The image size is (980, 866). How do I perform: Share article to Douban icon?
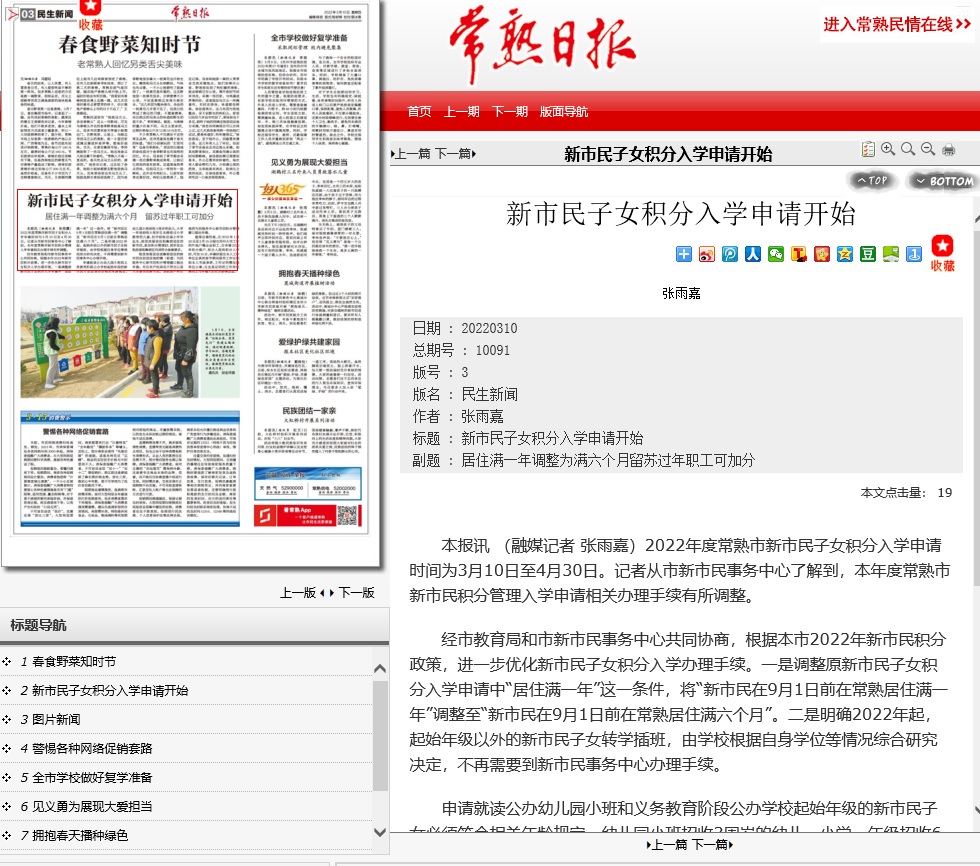pyautogui.click(x=868, y=254)
